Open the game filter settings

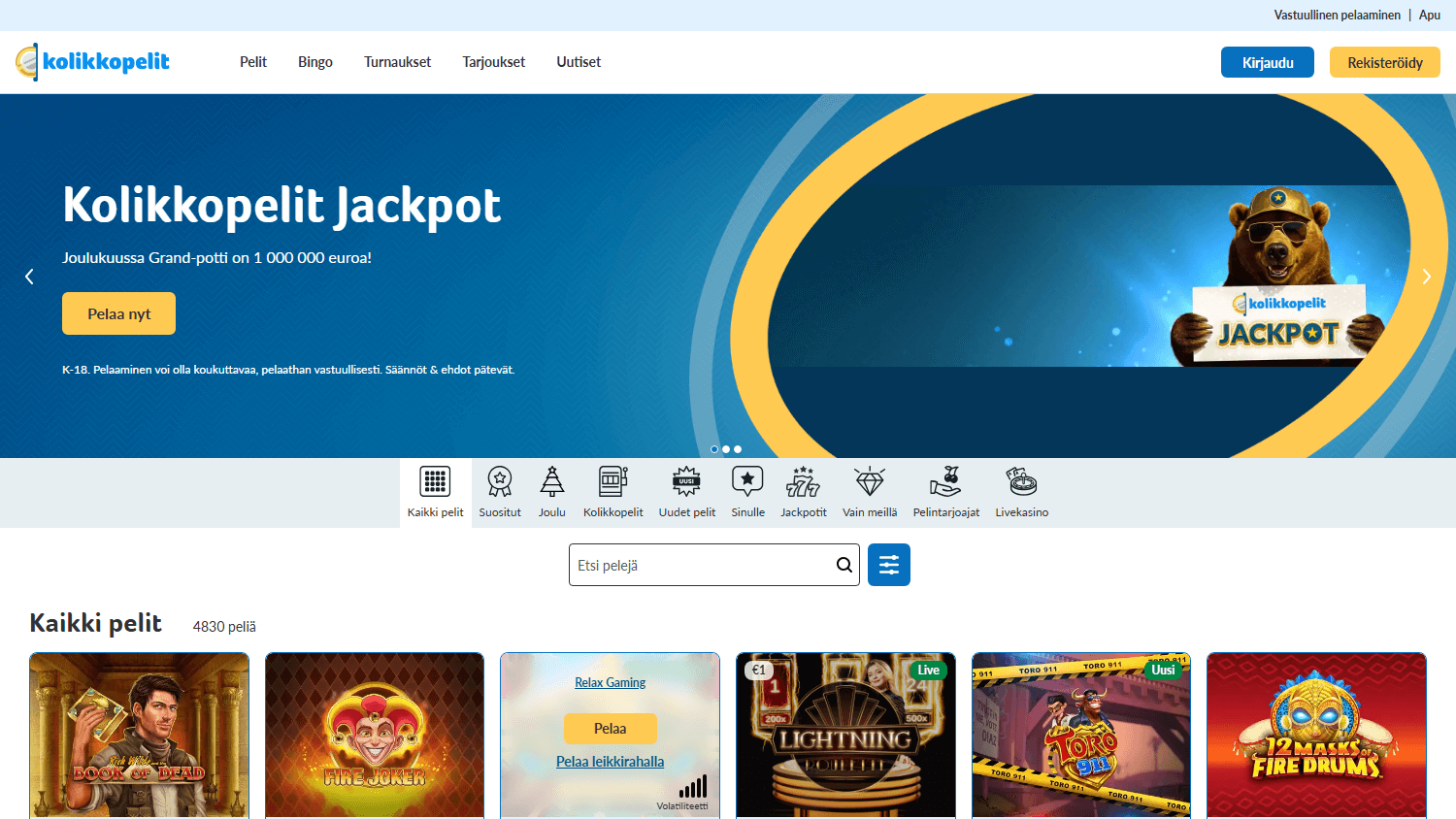[888, 564]
